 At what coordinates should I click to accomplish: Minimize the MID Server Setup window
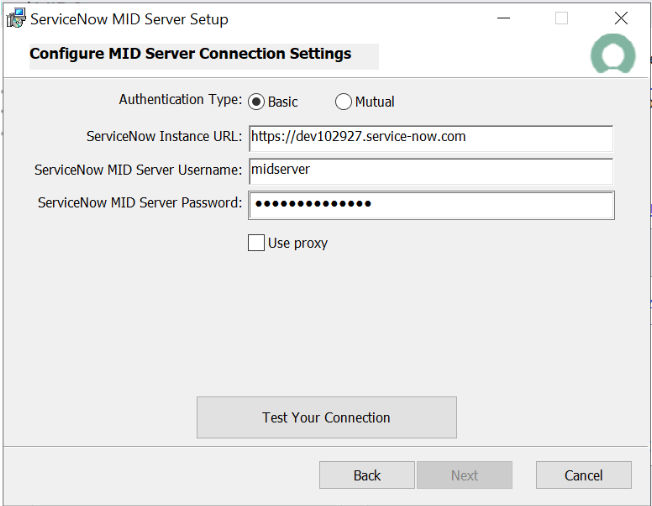point(503,18)
